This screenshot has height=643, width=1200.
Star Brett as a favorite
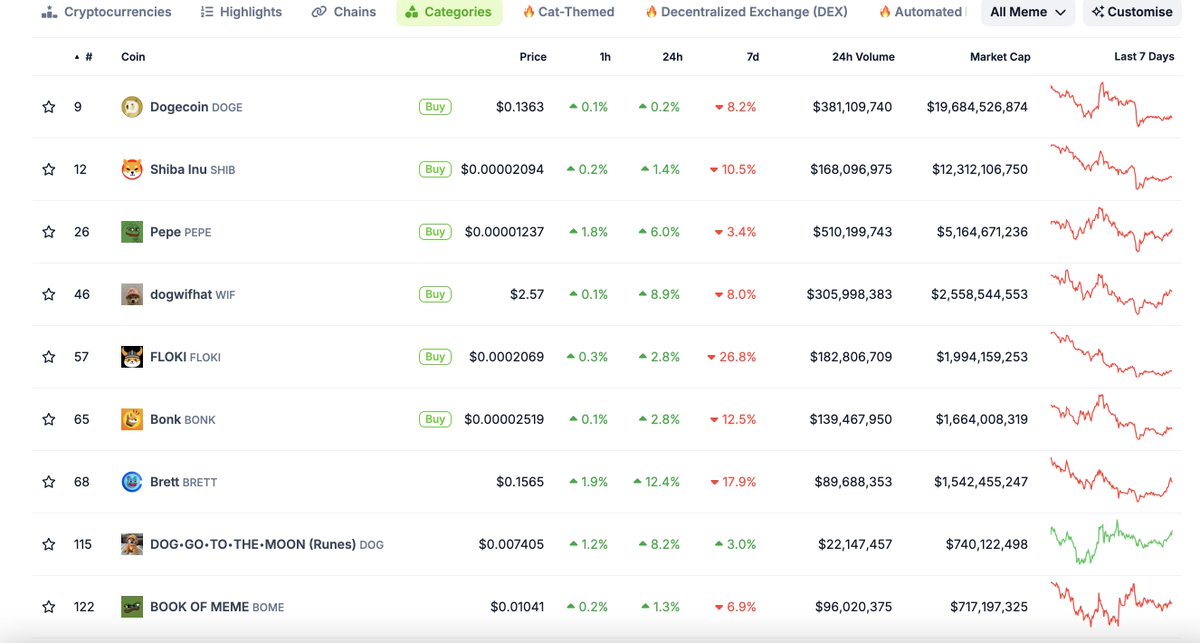(x=48, y=482)
